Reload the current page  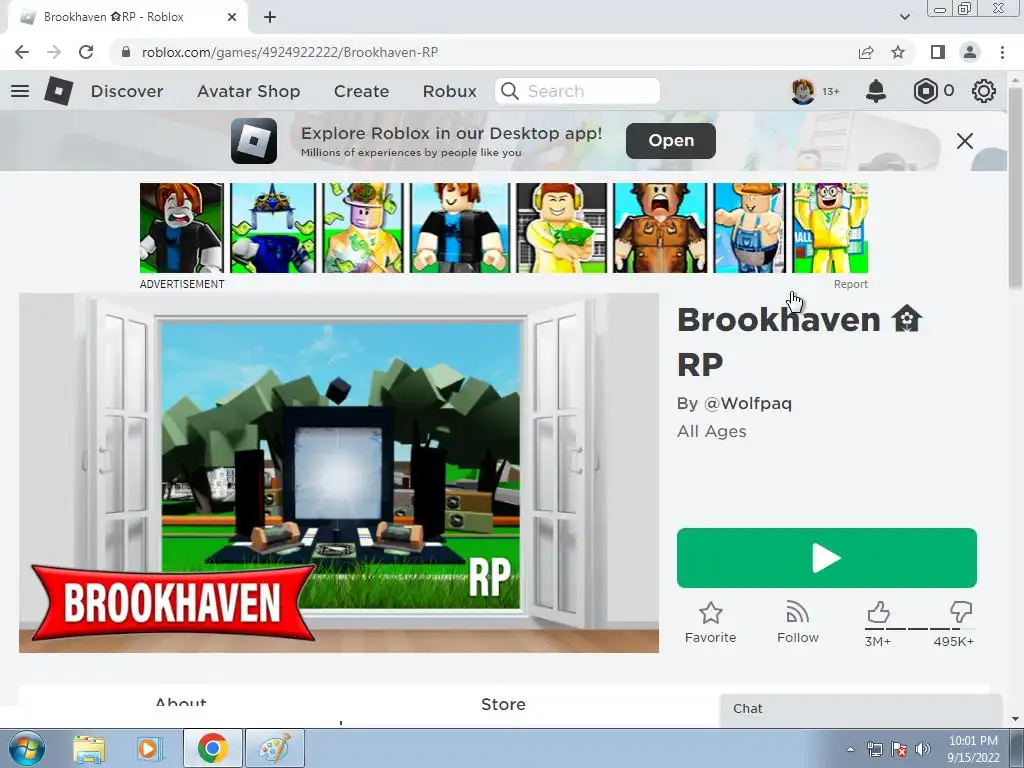click(x=86, y=52)
